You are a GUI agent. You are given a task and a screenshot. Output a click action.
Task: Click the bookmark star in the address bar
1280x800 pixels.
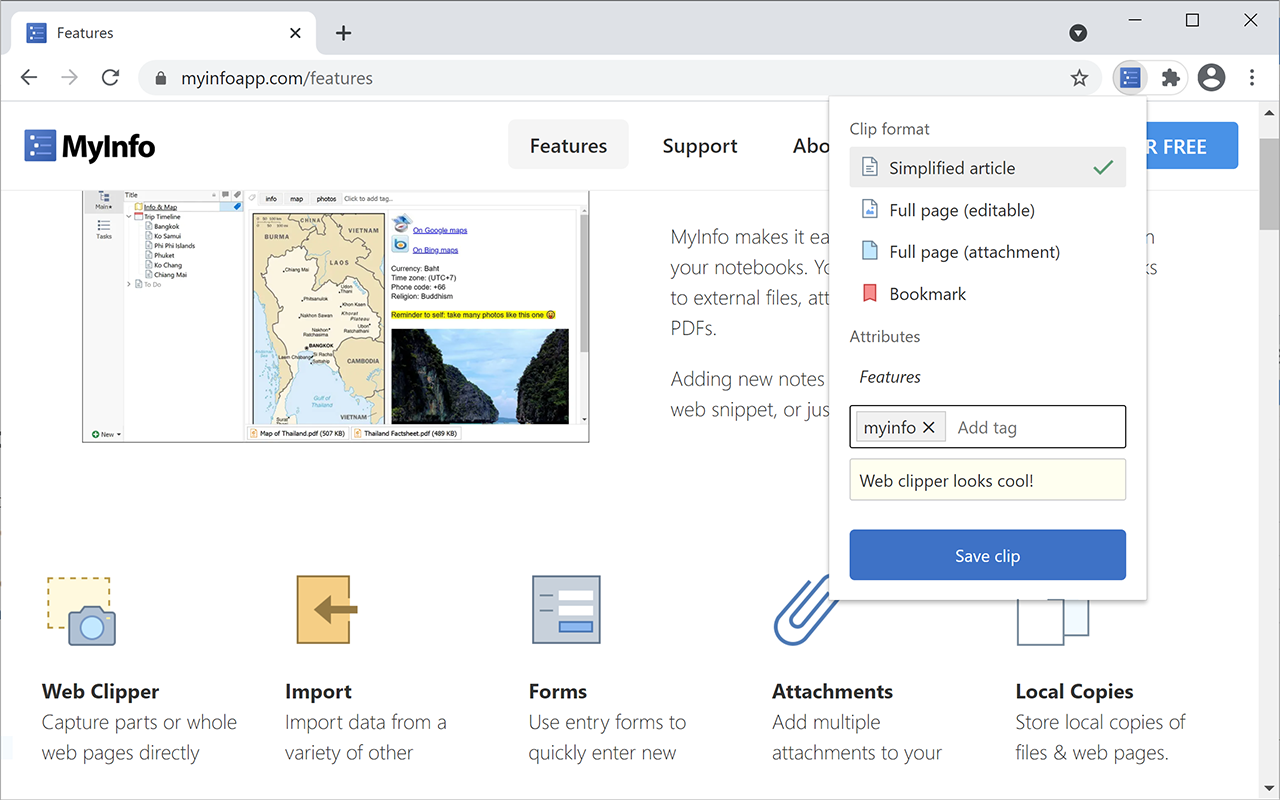(x=1079, y=77)
